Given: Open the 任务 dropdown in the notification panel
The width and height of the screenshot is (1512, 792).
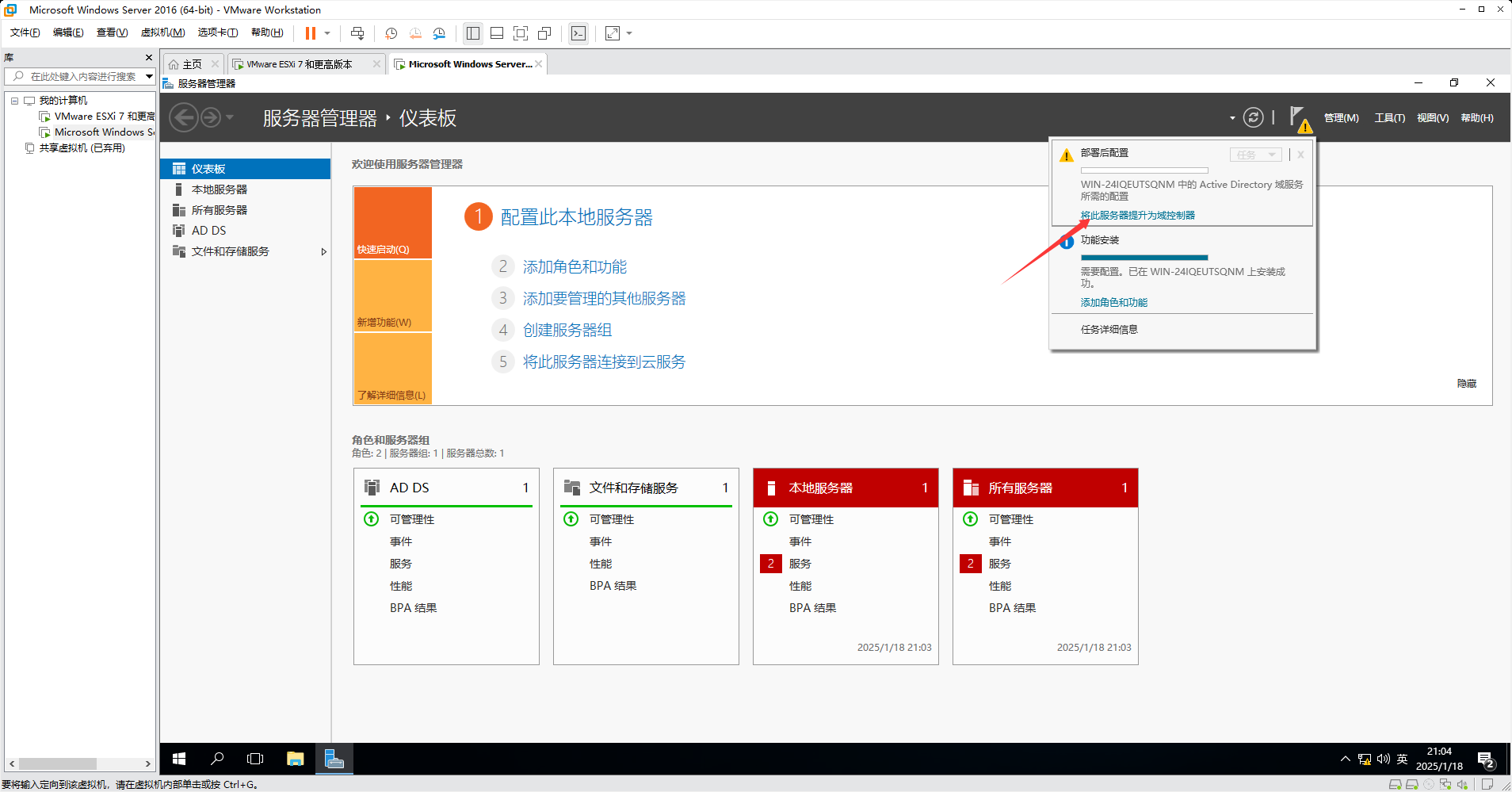Looking at the screenshot, I should (x=1255, y=155).
